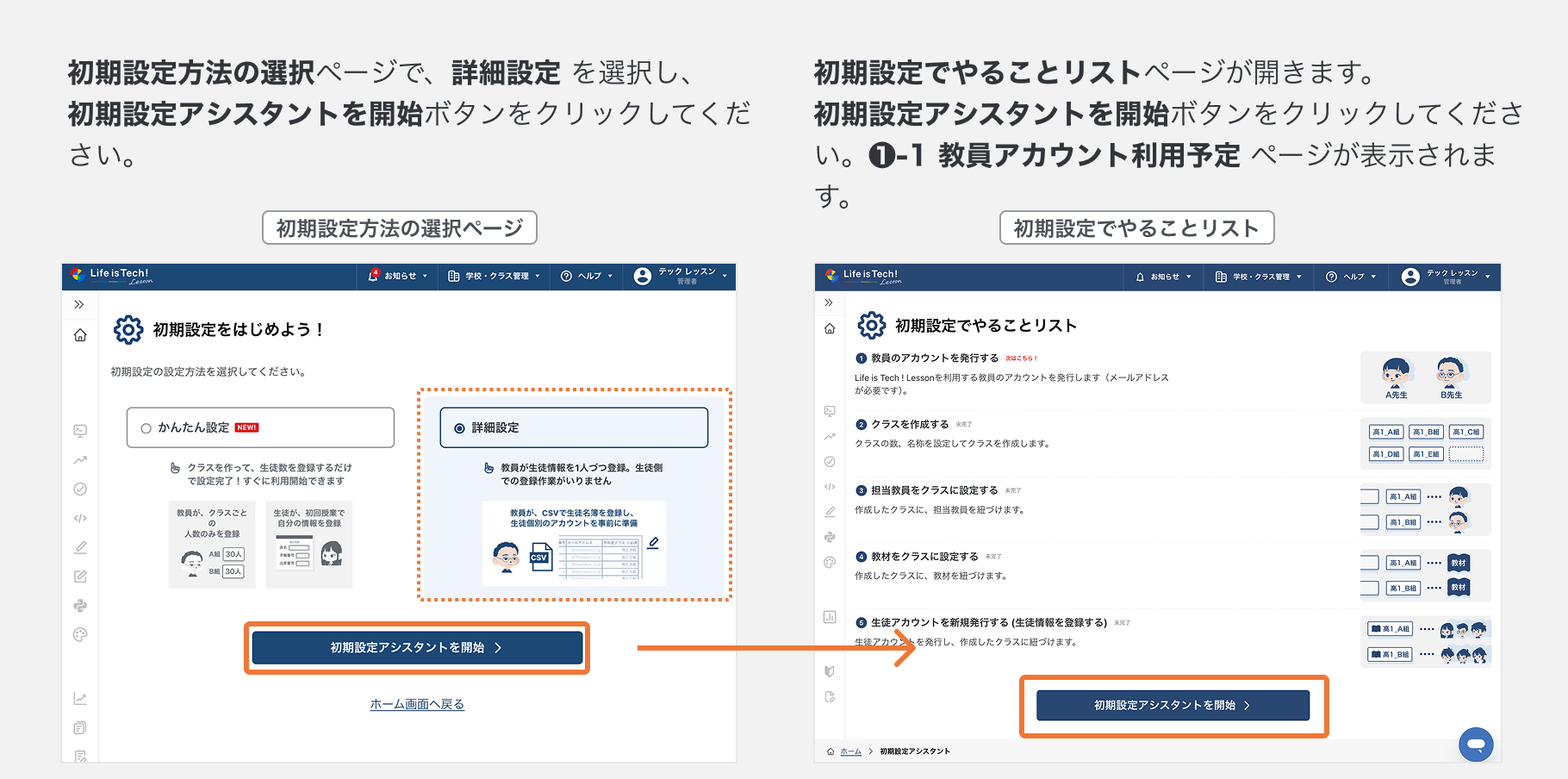Click trending arrow icon in 初期設定をはじめよう sidebar

pyautogui.click(x=80, y=459)
